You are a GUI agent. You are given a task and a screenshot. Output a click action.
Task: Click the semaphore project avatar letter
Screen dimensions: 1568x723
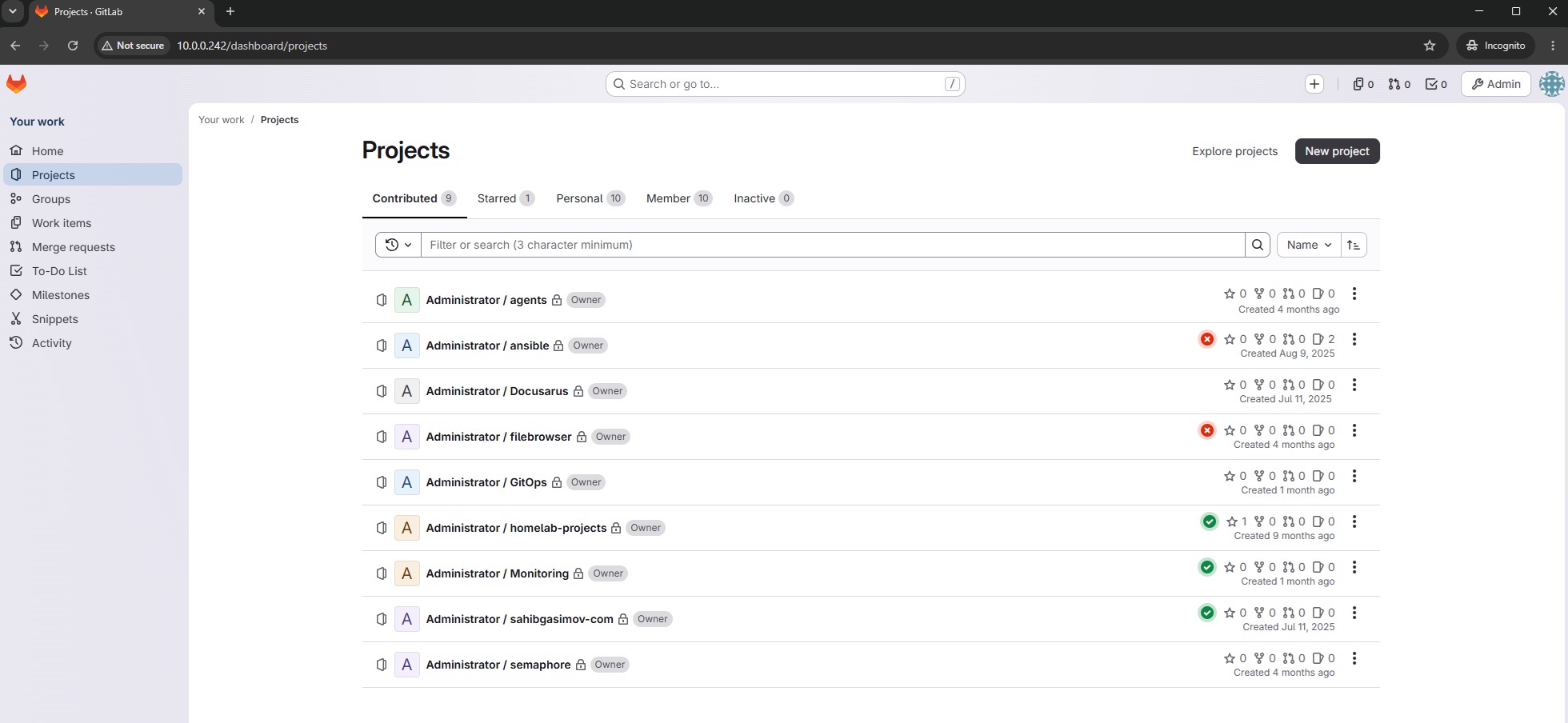point(406,665)
